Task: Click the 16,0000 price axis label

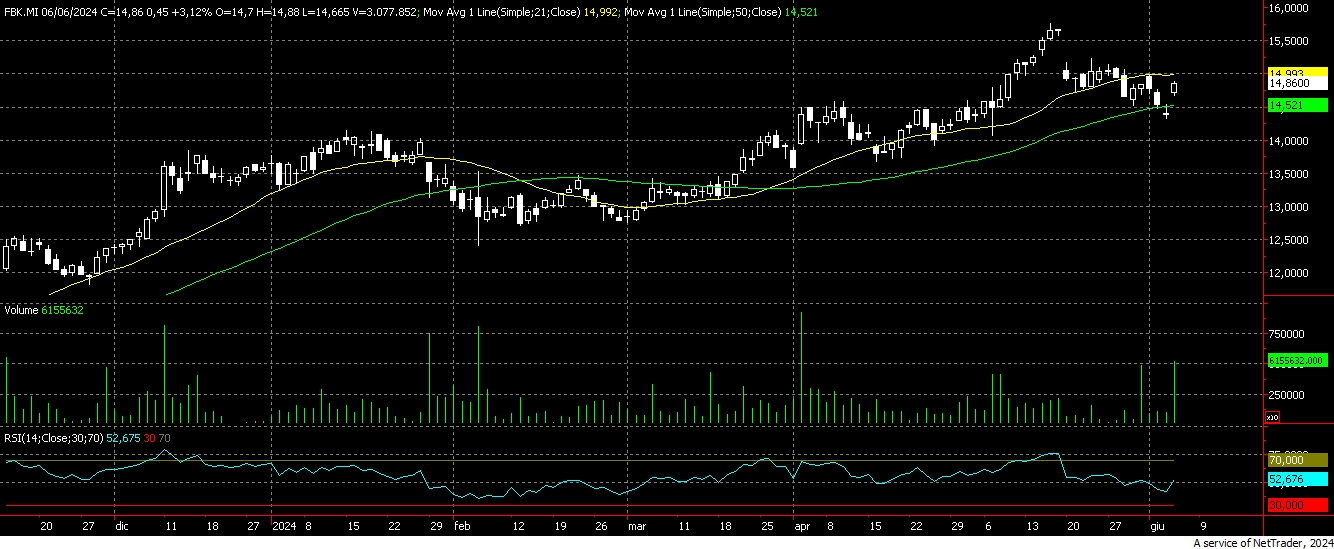Action: [x=1288, y=8]
